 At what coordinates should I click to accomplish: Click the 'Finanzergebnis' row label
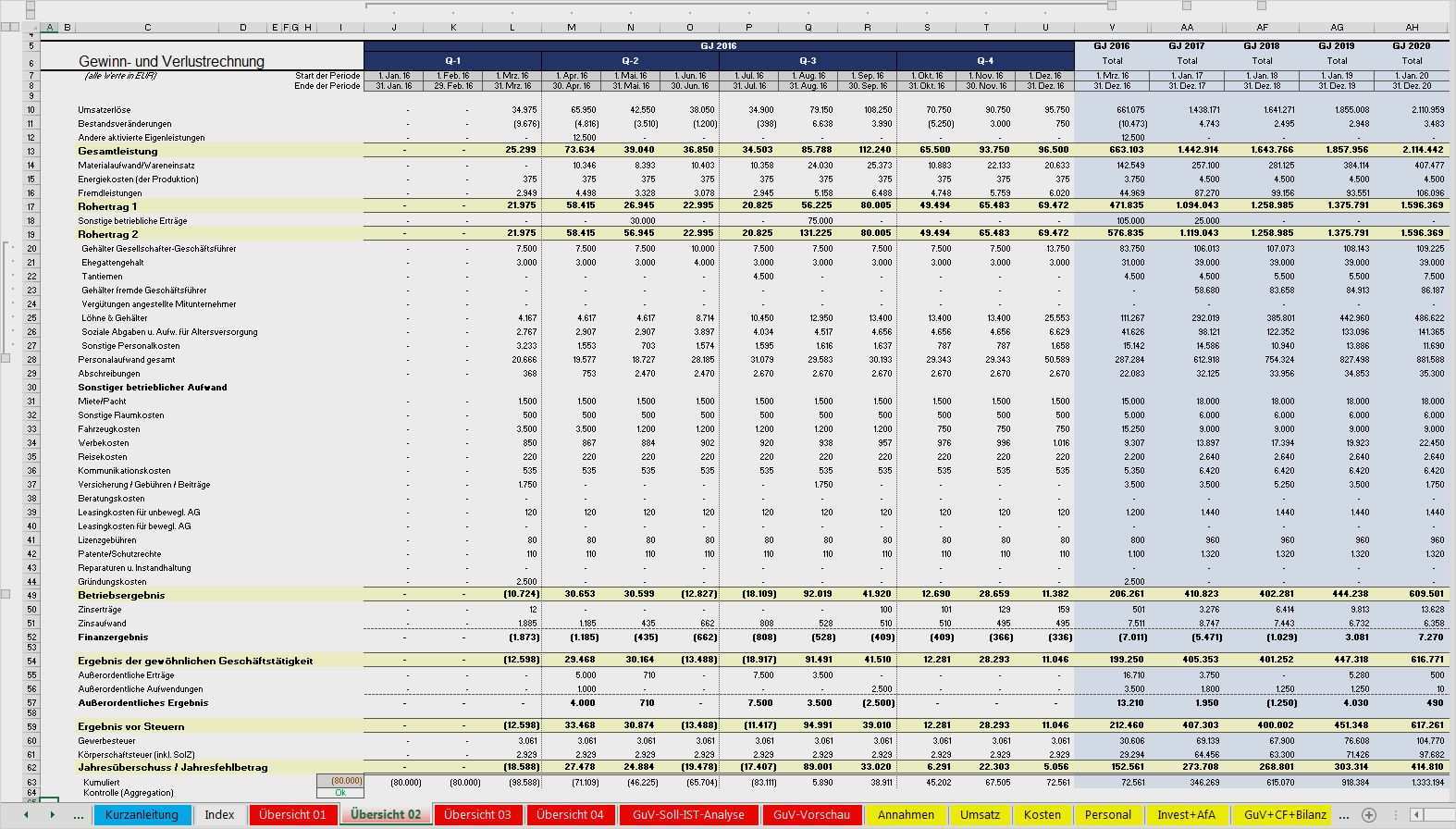pyautogui.click(x=113, y=637)
